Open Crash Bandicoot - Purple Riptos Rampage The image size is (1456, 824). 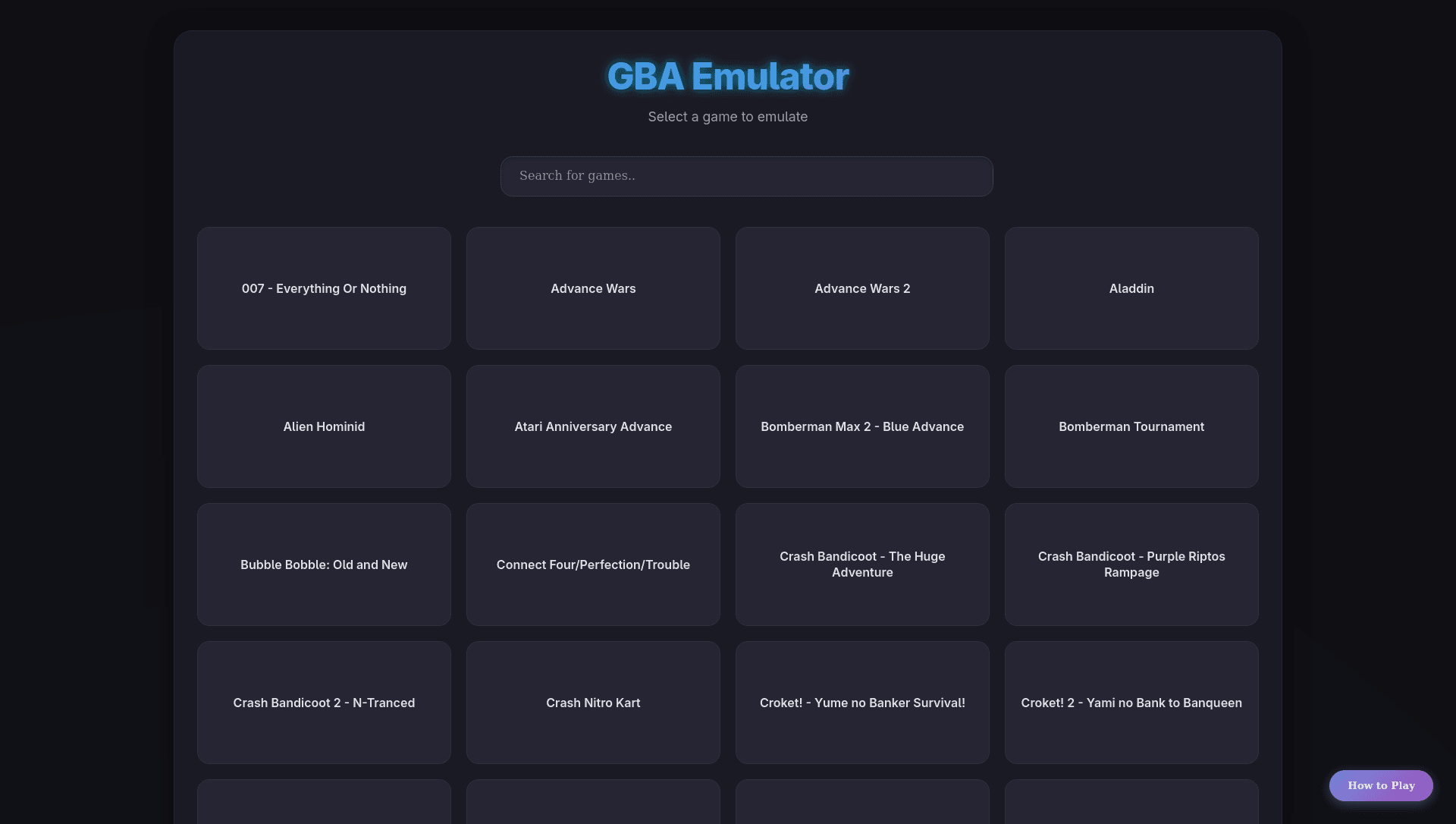point(1131,565)
